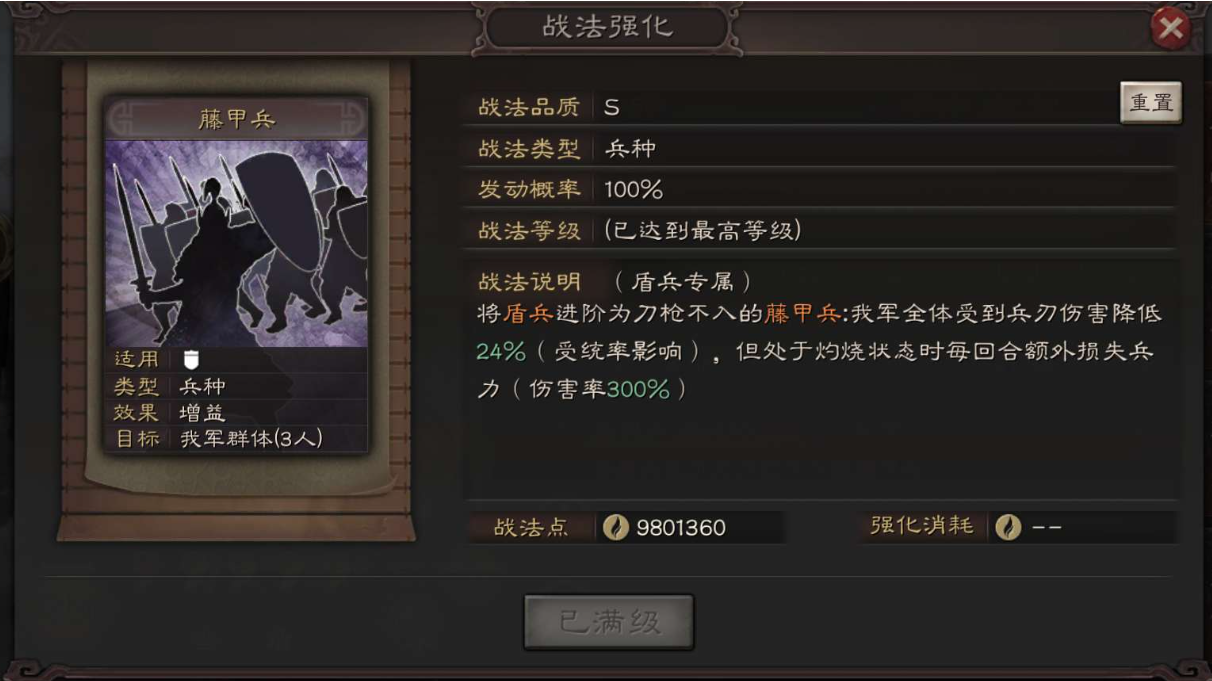Click the green 300% damage rate value
This screenshot has width=1212, height=681.
637,390
